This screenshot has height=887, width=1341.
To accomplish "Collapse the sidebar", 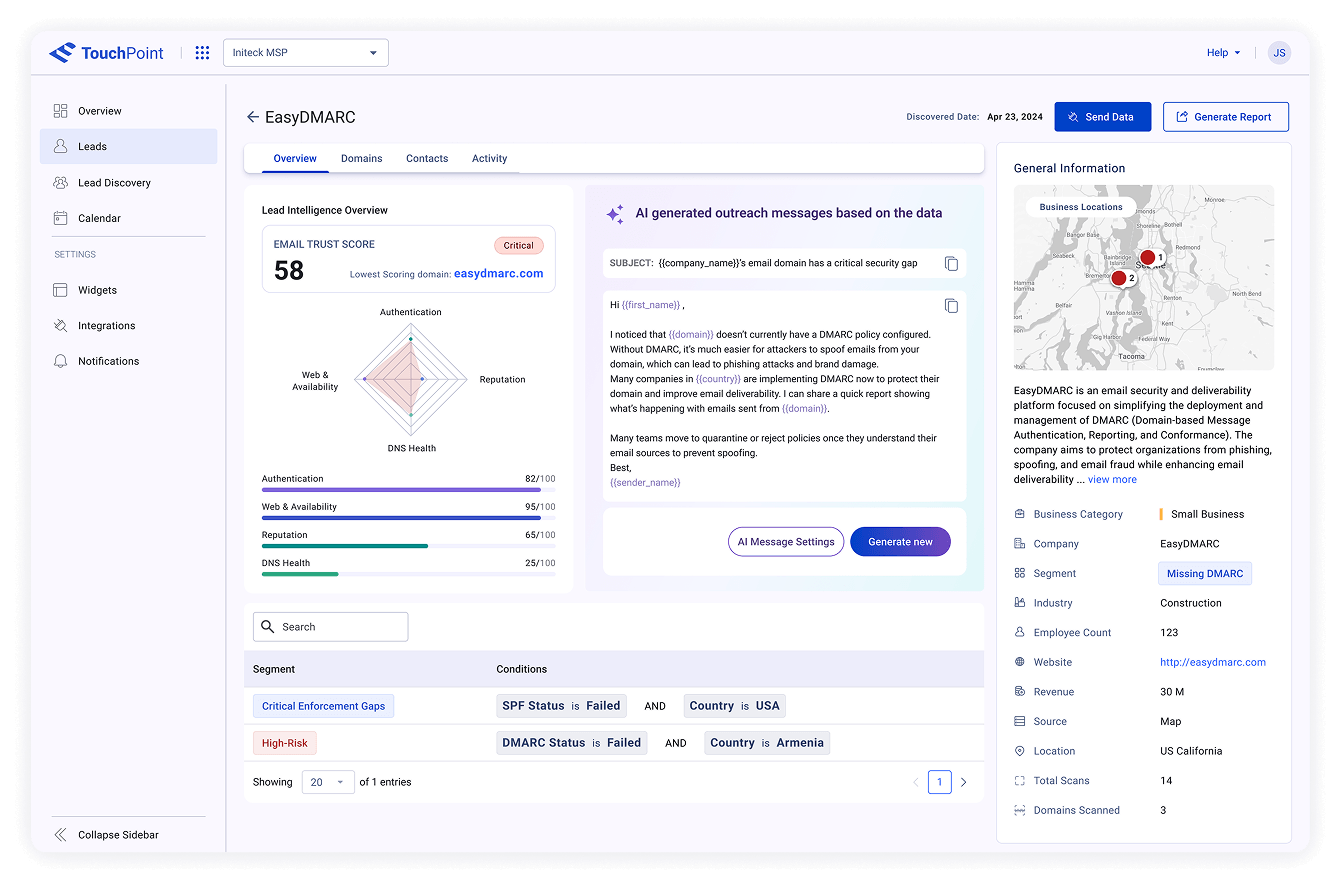I will [x=106, y=835].
